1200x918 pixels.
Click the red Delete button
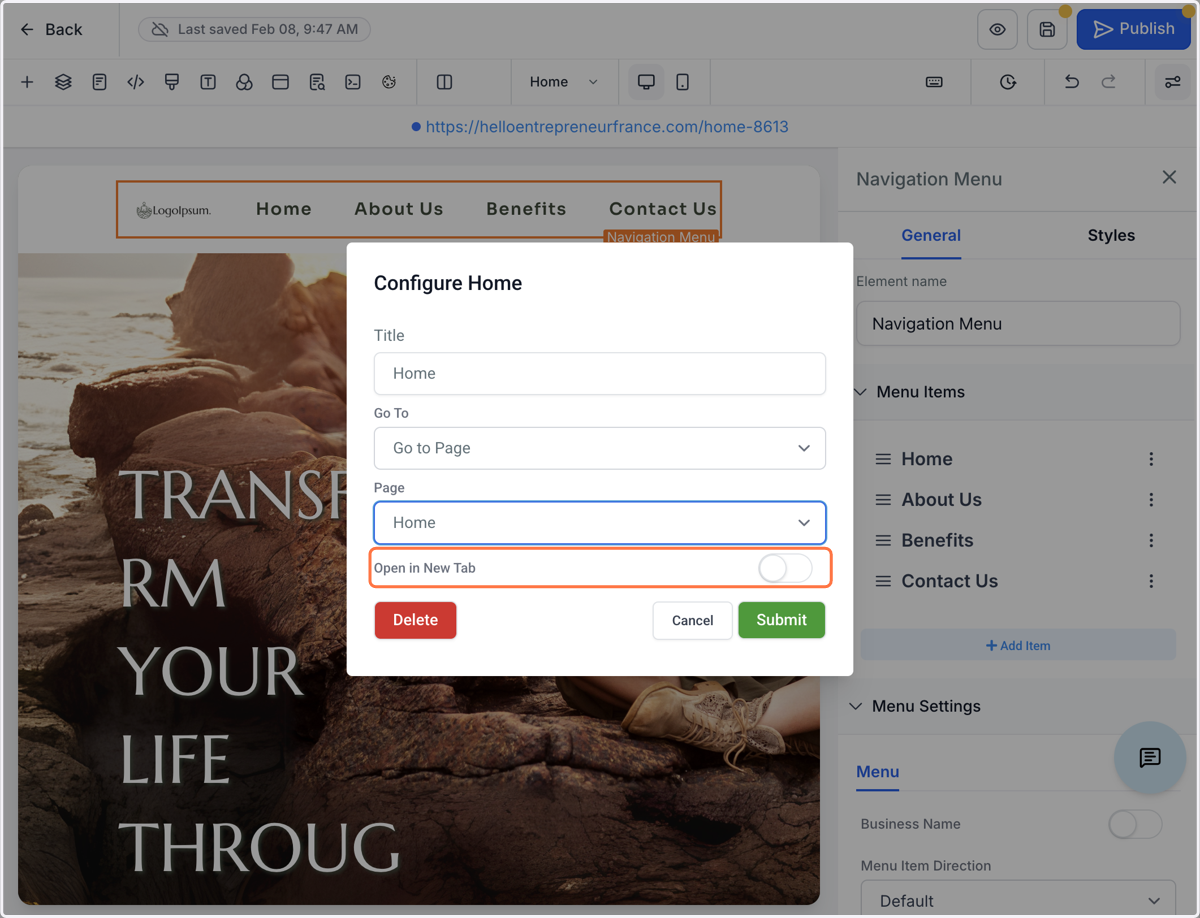pos(415,620)
